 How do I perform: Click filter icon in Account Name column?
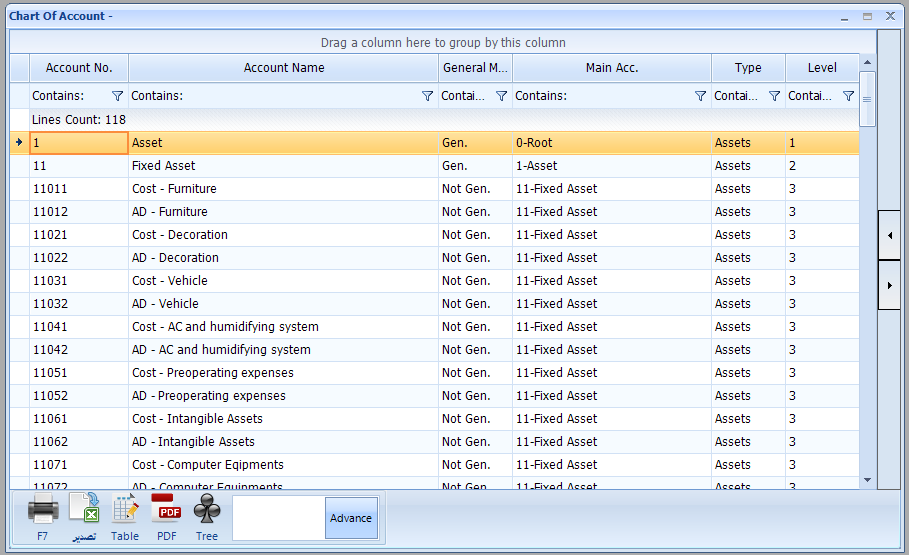[428, 96]
